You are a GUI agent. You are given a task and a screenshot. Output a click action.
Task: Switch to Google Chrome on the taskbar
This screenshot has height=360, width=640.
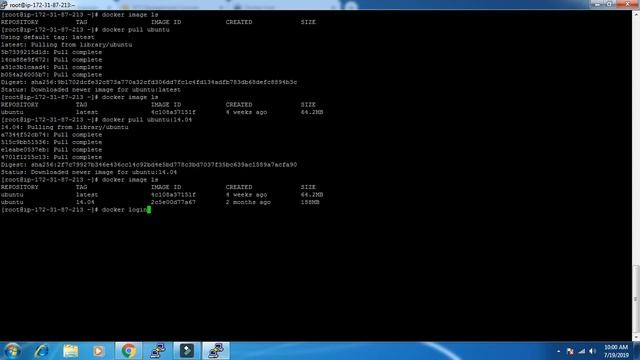pyautogui.click(x=129, y=351)
